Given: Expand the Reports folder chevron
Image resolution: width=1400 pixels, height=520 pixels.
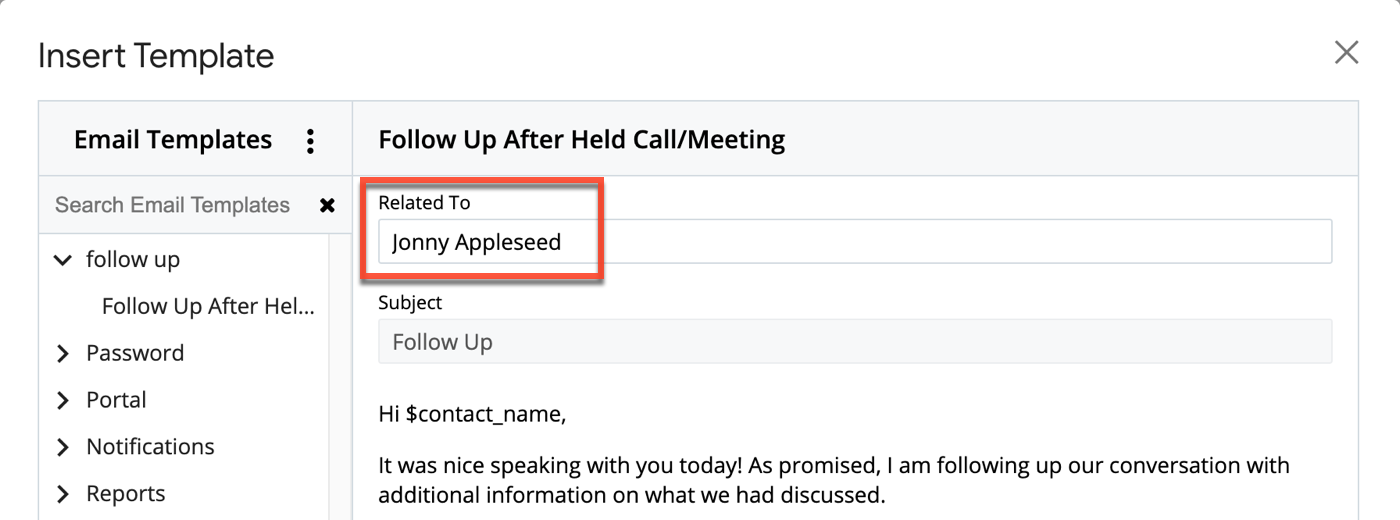Looking at the screenshot, I should coord(63,494).
